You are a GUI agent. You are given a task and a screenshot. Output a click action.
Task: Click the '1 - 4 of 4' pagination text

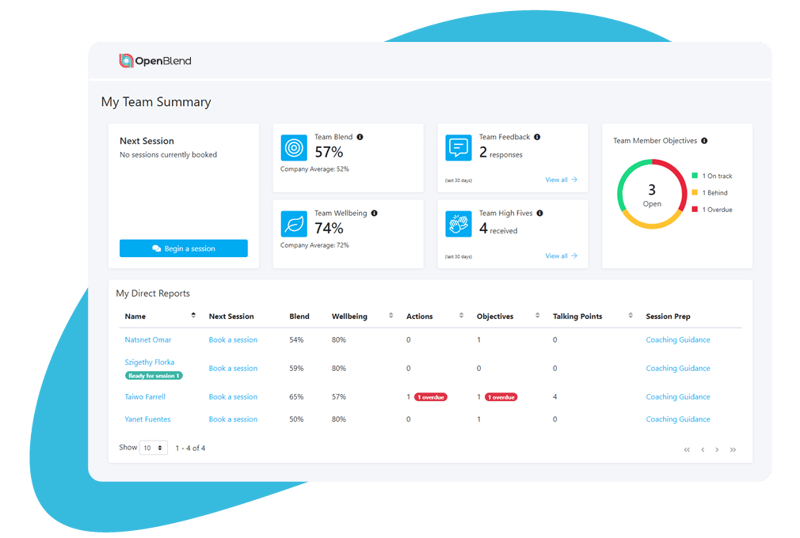tap(190, 448)
